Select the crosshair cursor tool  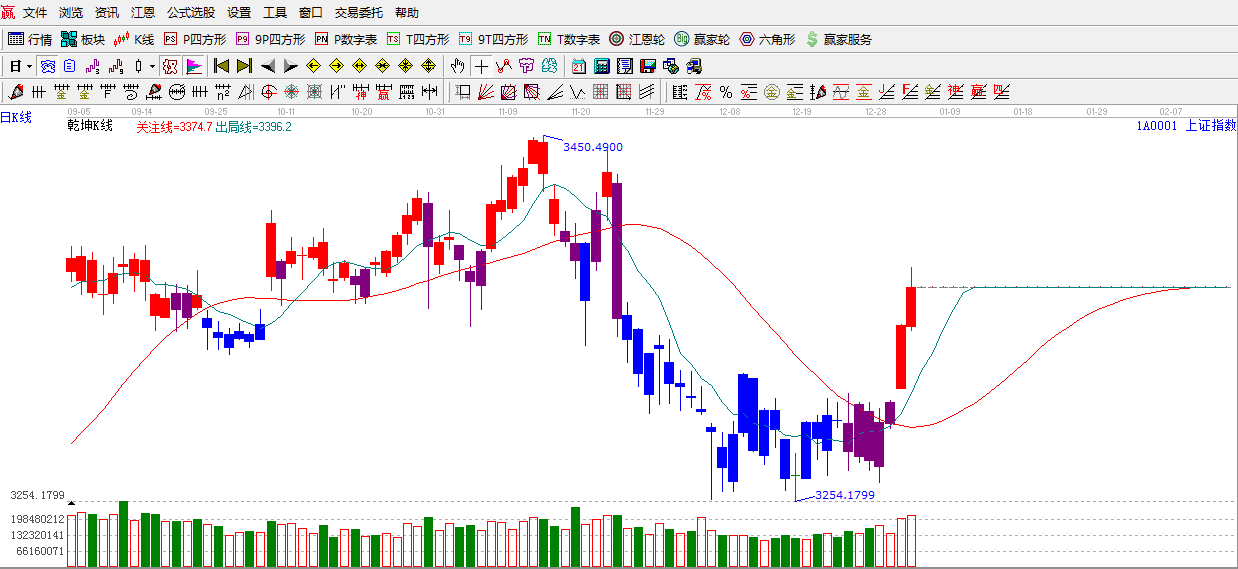[481, 66]
